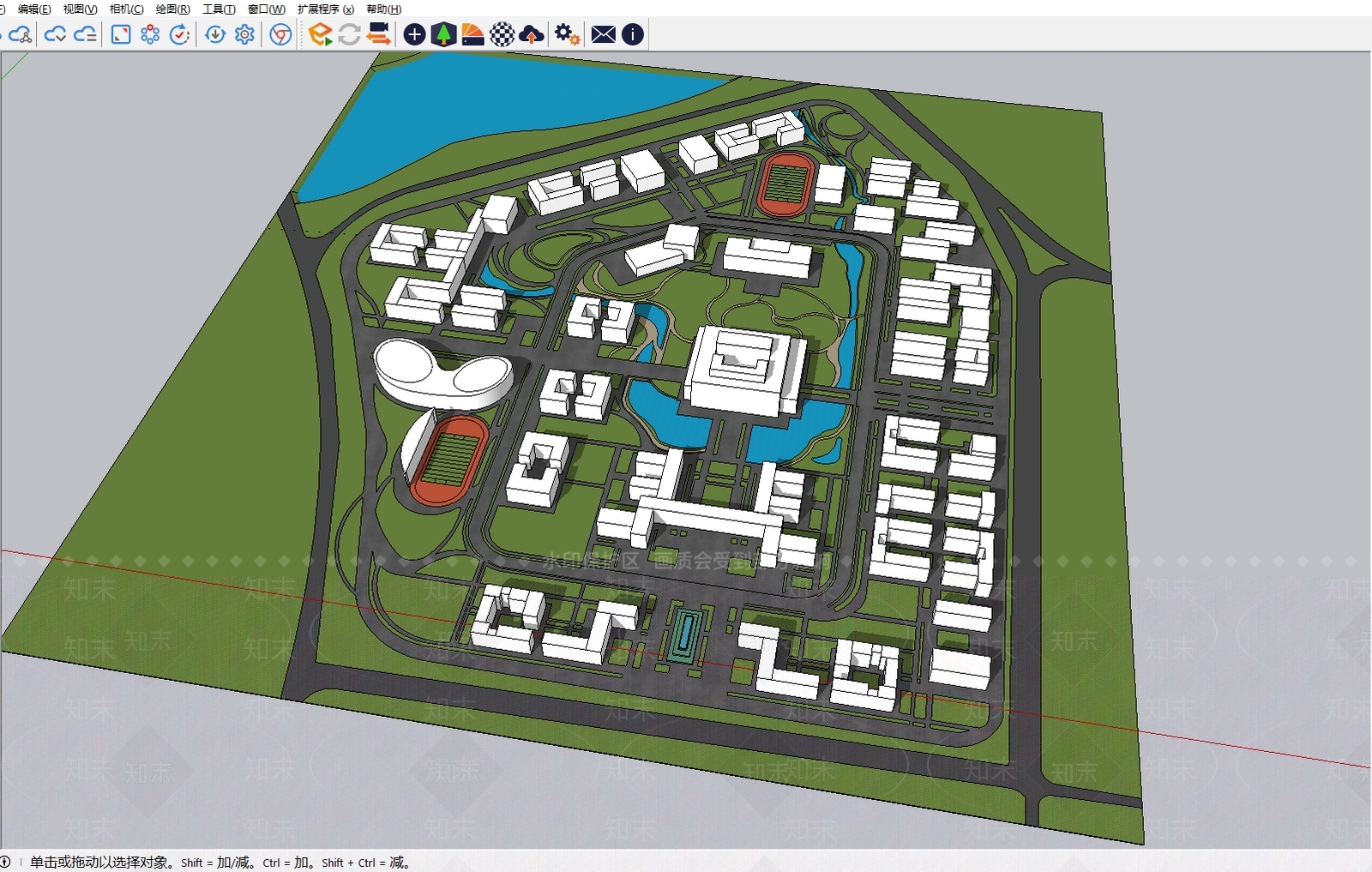Click the envelope mail icon
1372x872 pixels.
[604, 34]
